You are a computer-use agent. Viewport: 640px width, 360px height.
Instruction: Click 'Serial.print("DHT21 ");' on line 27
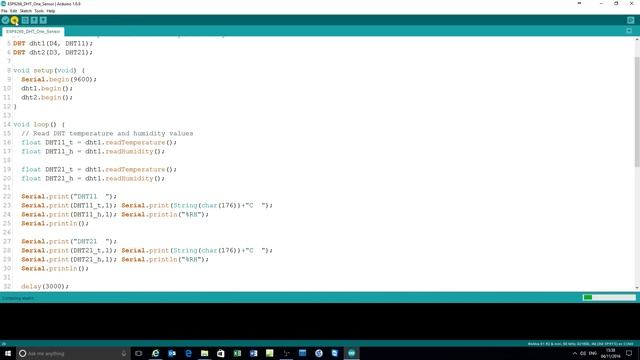pyautogui.click(x=69, y=241)
